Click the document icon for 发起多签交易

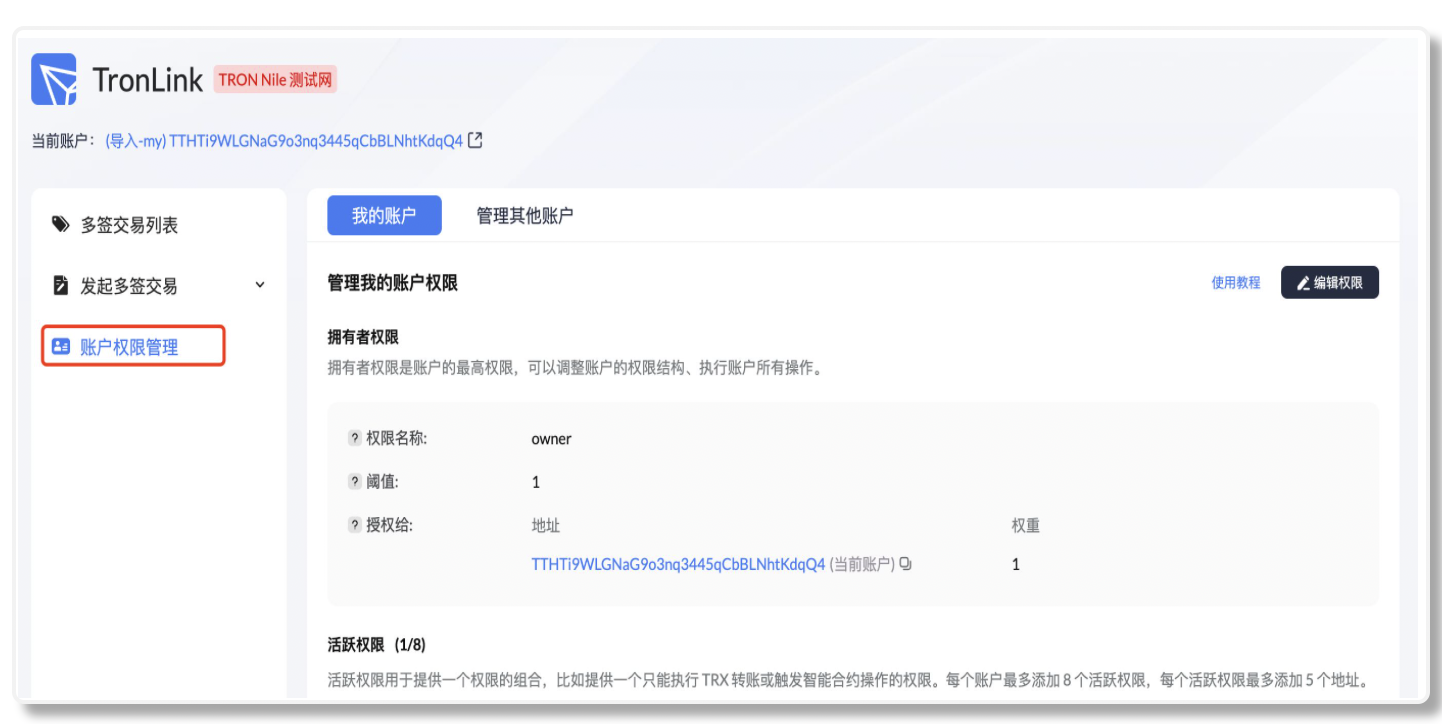click(61, 286)
